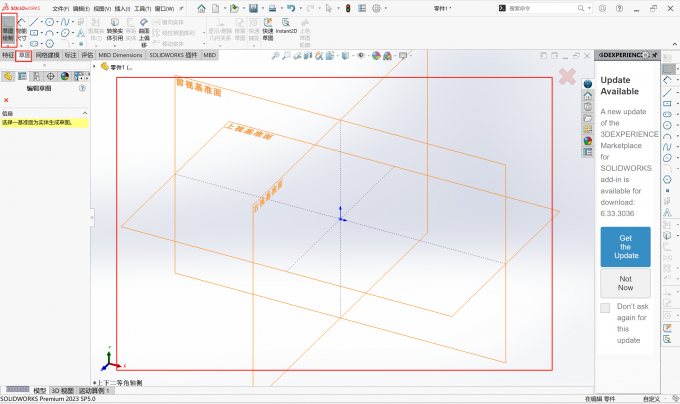Screen dimensions: 680x404
Task: Select the sketch Text tool (A icon)
Action: (x=81, y=33)
